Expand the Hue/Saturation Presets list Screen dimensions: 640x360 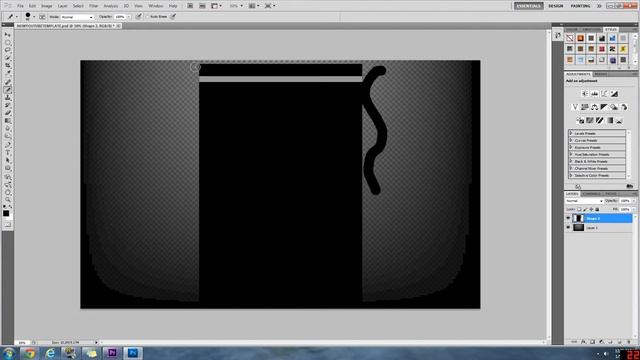pyautogui.click(x=571, y=154)
